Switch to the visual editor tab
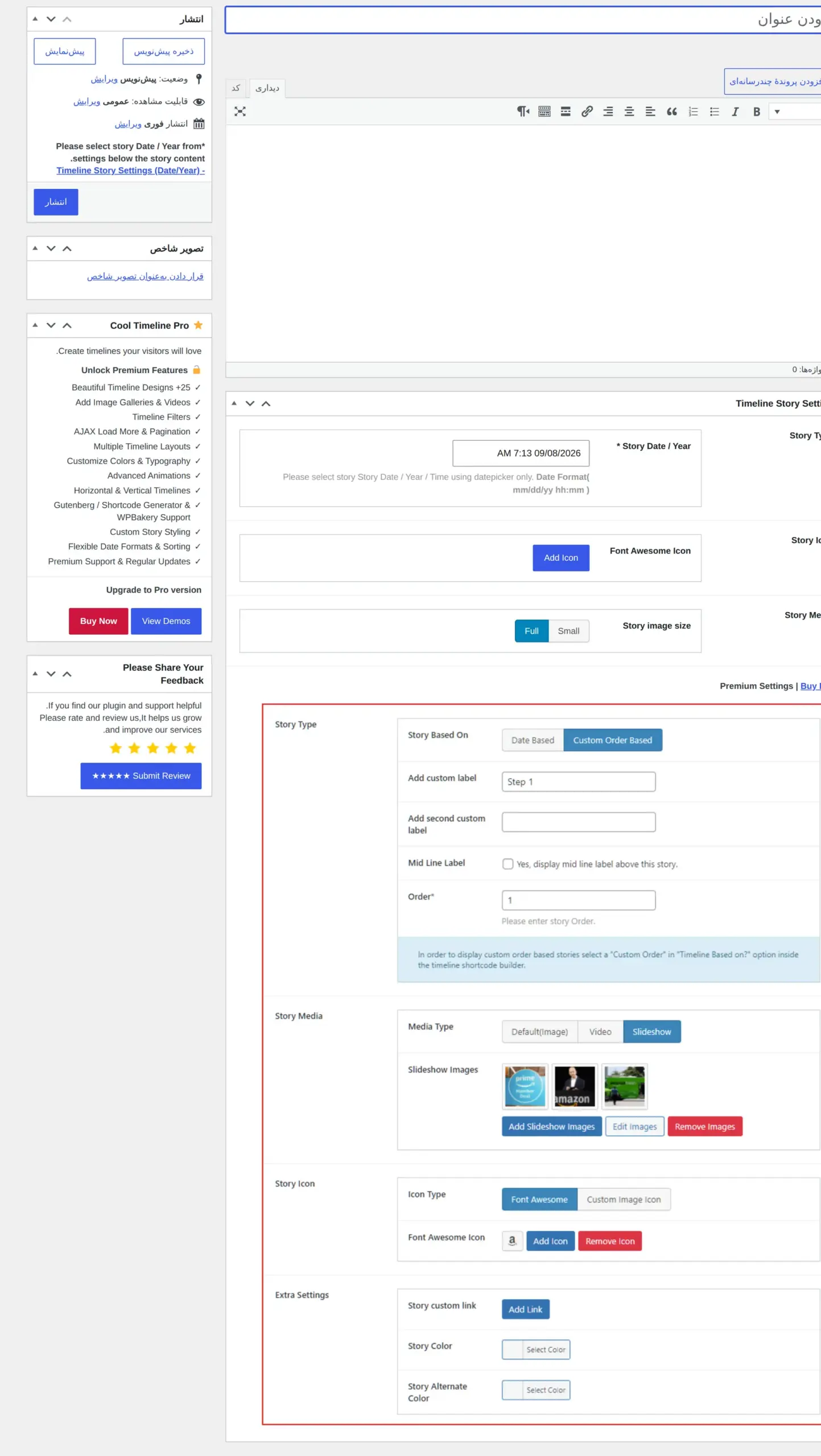 tap(267, 88)
